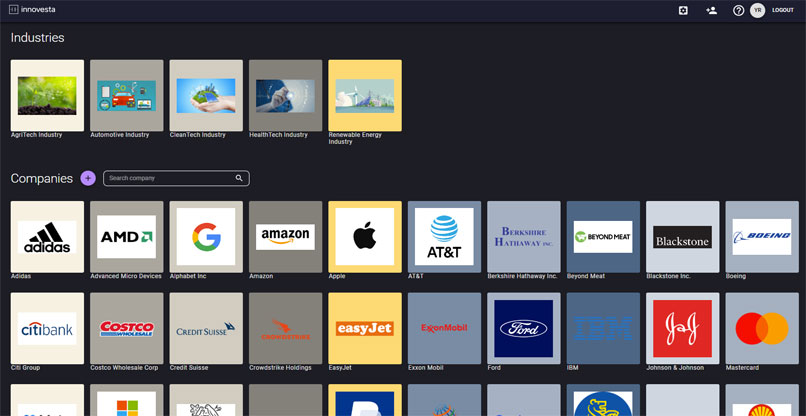Viewport: 806px width, 416px height.
Task: Open the Renewable Energy Industry tile
Action: click(x=365, y=96)
